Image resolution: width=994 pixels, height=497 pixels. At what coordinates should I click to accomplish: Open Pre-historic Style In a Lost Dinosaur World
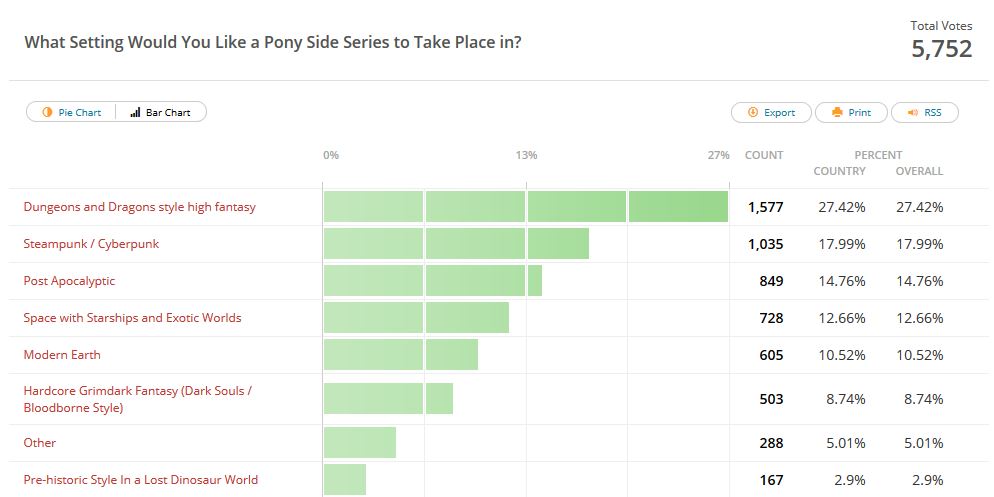pyautogui.click(x=141, y=480)
